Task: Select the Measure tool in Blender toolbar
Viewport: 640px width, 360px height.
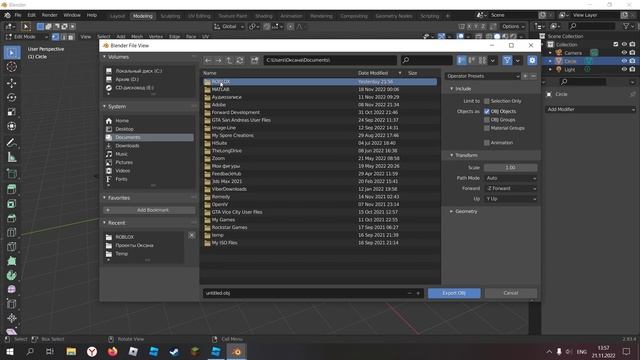Action: click(12, 157)
